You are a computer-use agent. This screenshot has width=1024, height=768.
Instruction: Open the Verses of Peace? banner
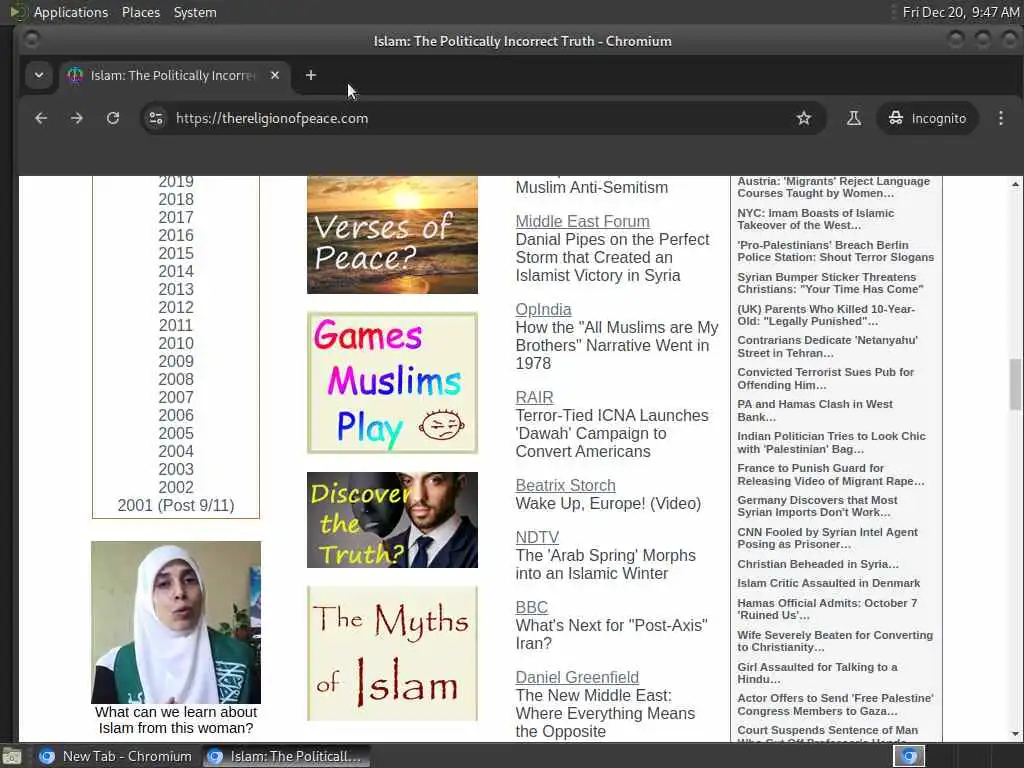coord(392,235)
